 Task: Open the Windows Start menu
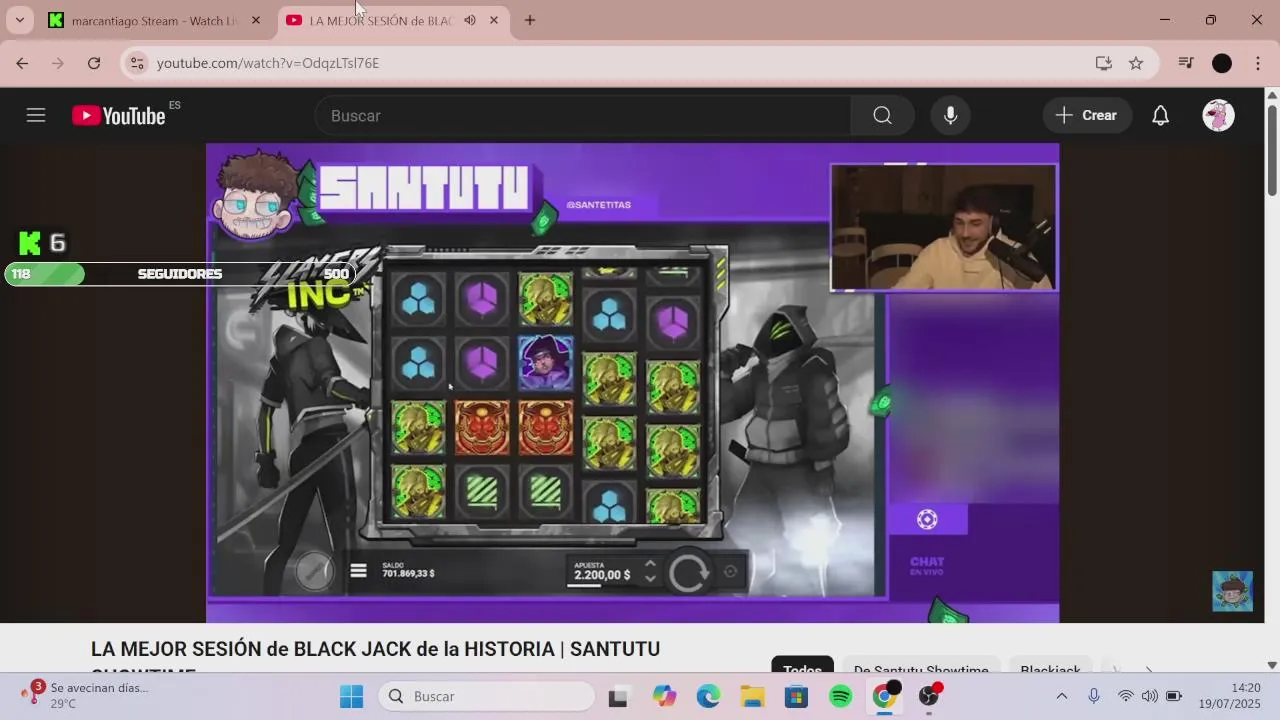[x=352, y=696]
